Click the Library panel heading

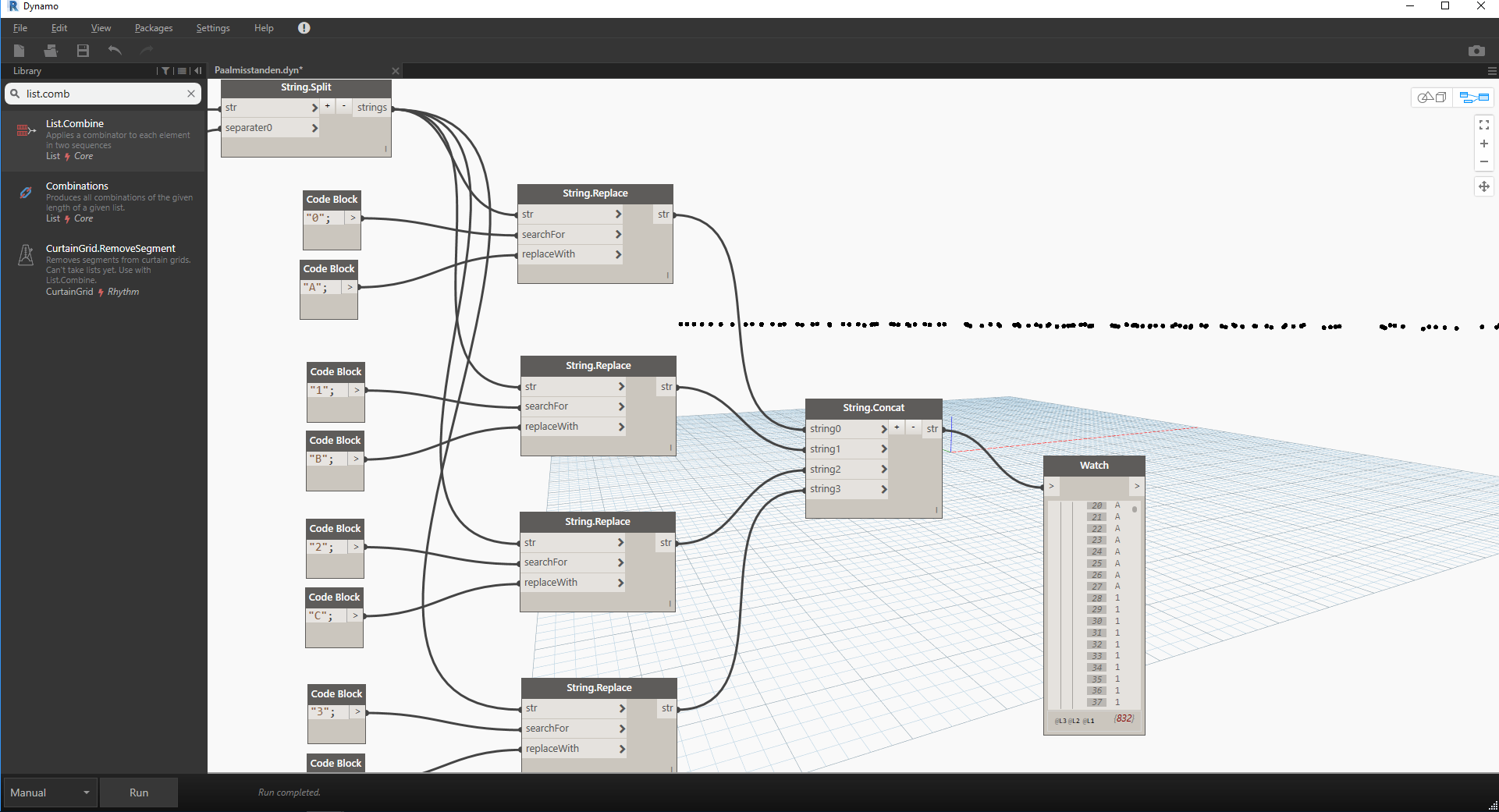(27, 71)
